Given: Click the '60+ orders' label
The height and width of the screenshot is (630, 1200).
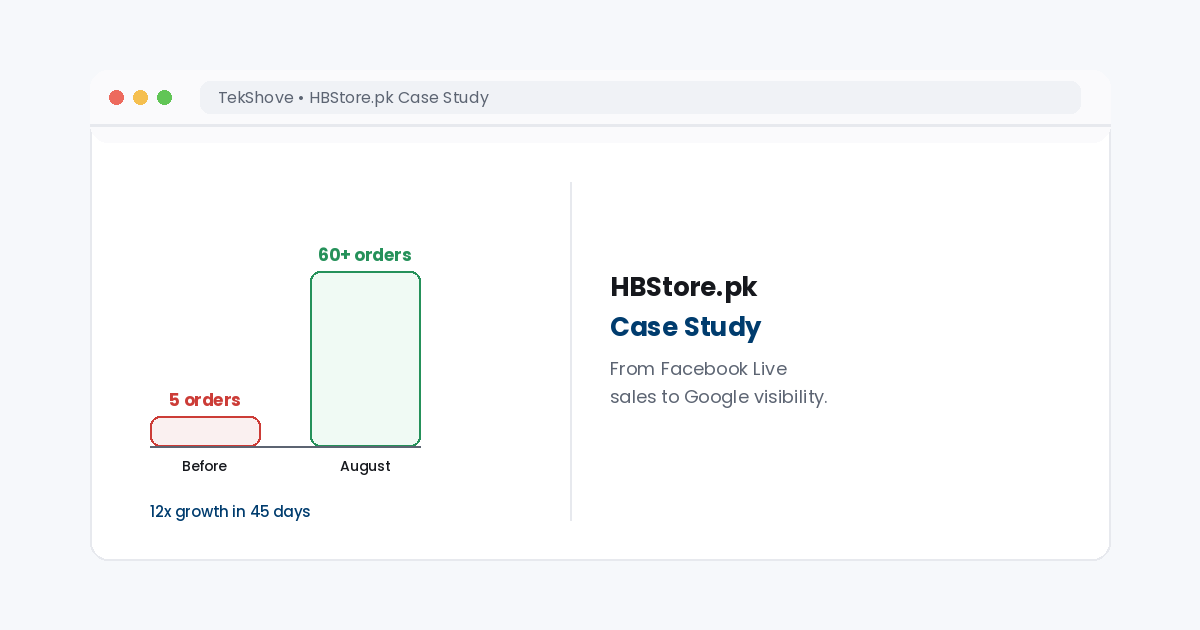Looking at the screenshot, I should click(364, 255).
